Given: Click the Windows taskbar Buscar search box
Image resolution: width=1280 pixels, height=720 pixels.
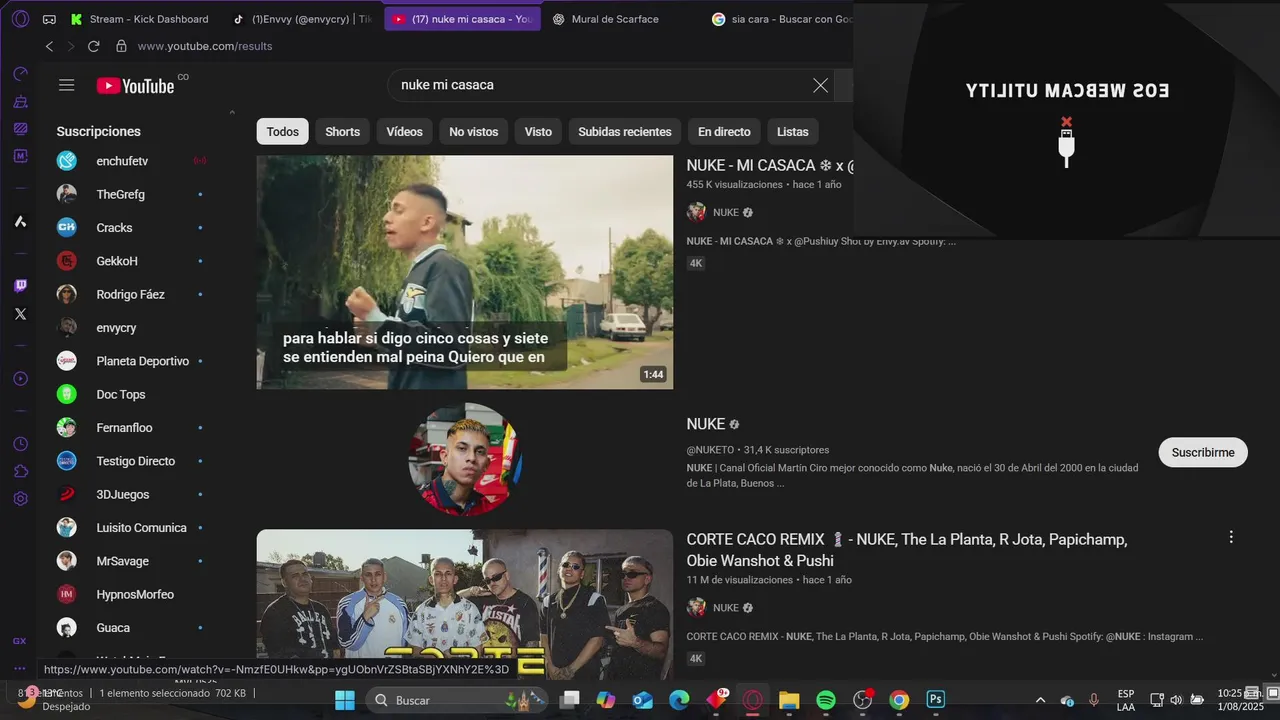Looking at the screenshot, I should click(455, 700).
